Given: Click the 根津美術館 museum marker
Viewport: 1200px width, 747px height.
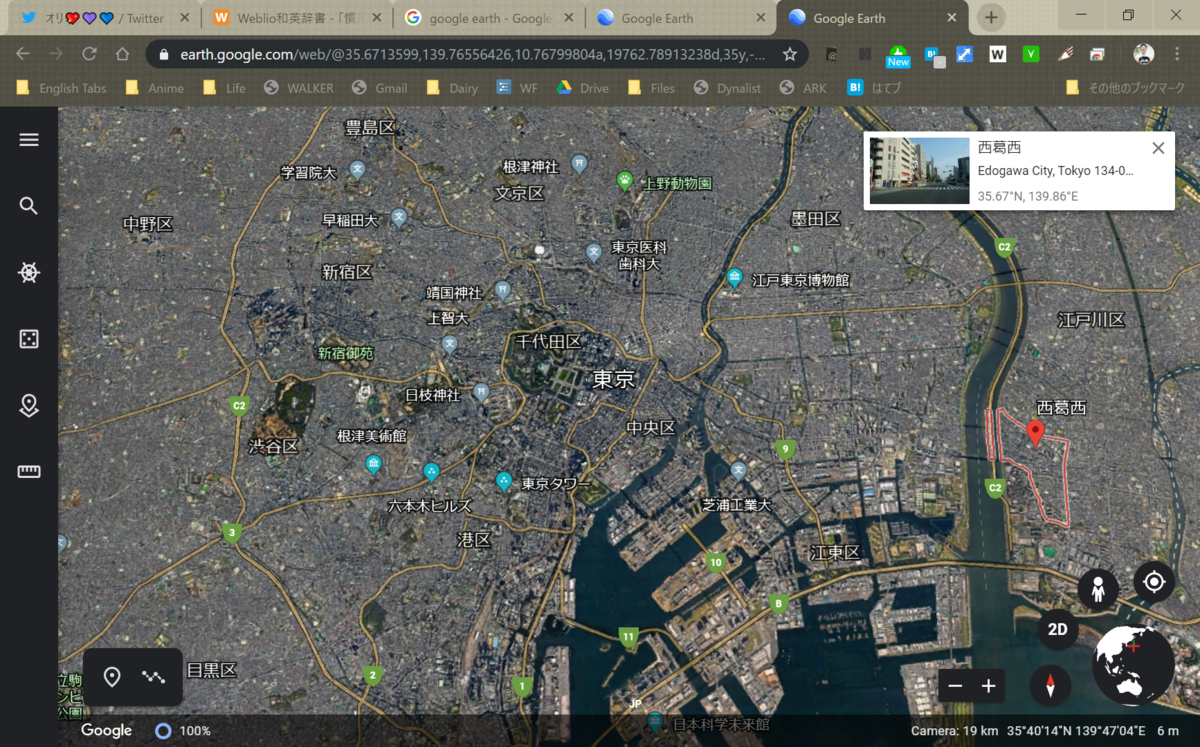Looking at the screenshot, I should pyautogui.click(x=373, y=463).
